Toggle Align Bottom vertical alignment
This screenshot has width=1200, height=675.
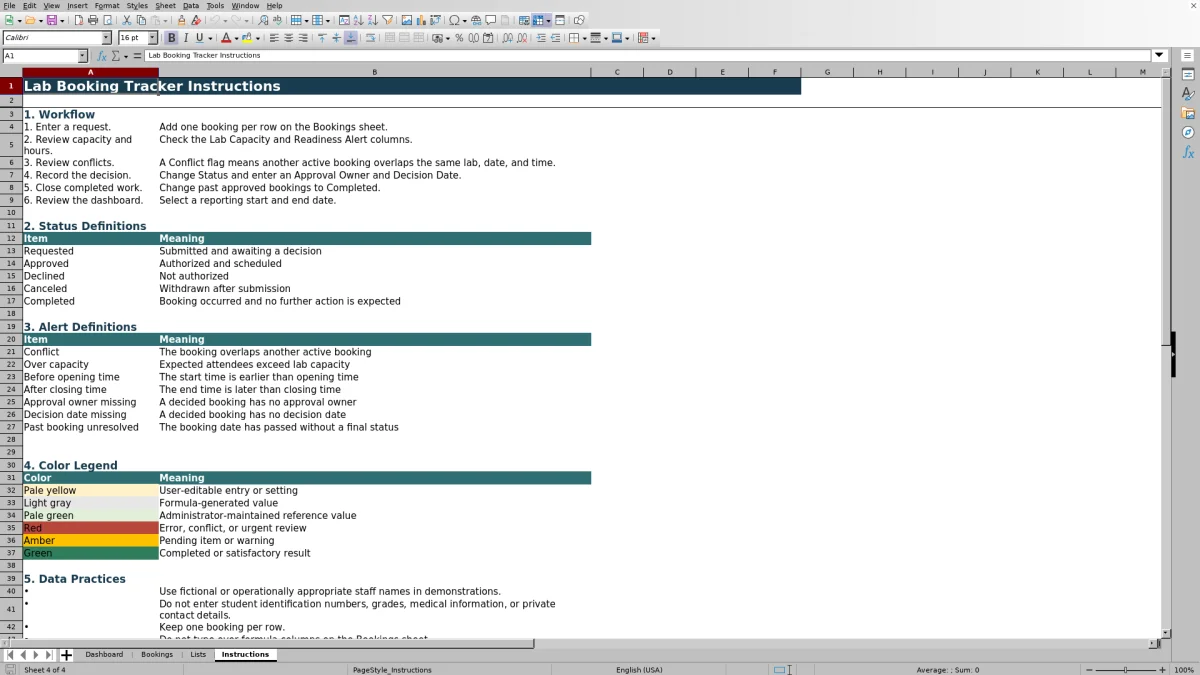click(x=350, y=38)
